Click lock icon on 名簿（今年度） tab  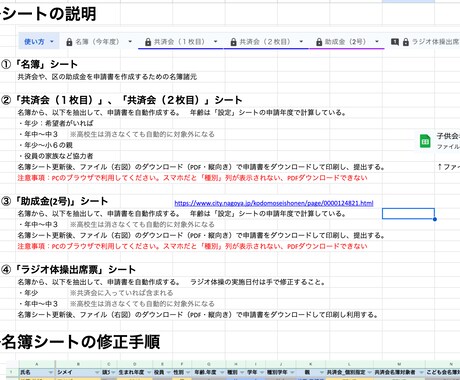click(69, 42)
